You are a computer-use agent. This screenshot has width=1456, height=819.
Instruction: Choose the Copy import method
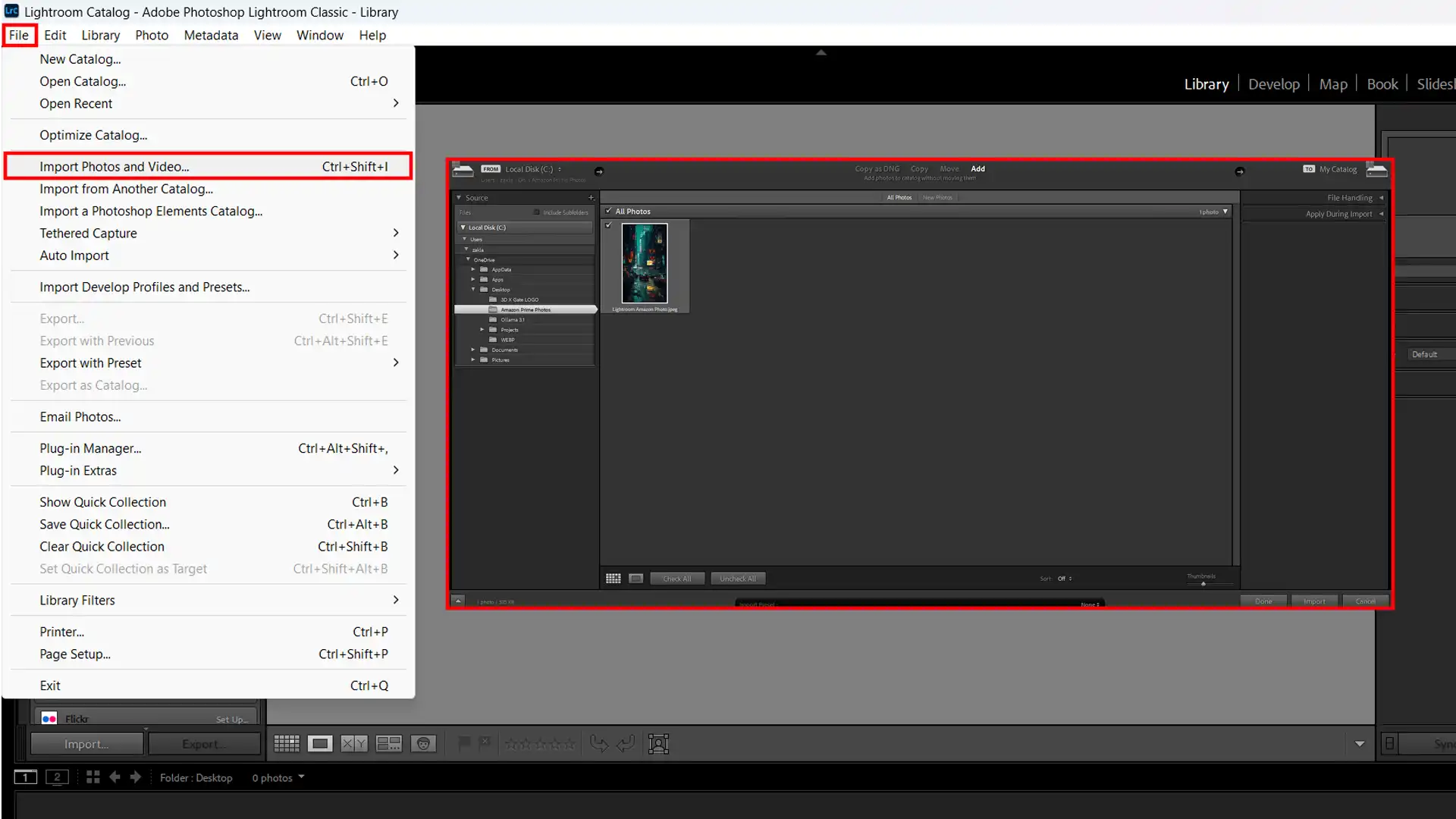tap(919, 169)
